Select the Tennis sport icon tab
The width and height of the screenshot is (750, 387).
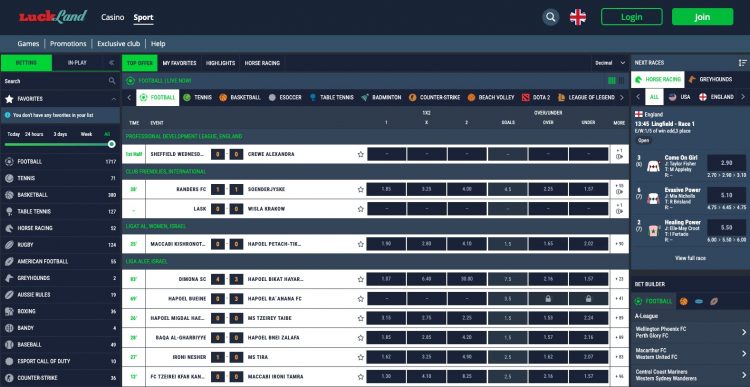197,97
